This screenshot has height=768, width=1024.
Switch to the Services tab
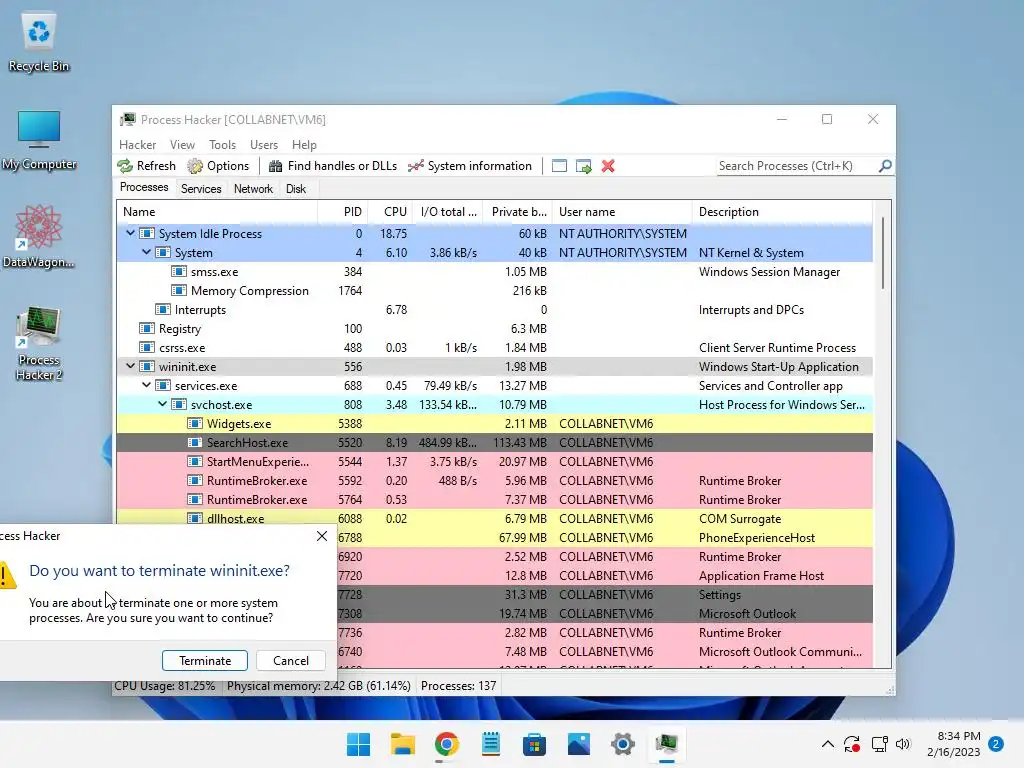coord(201,189)
